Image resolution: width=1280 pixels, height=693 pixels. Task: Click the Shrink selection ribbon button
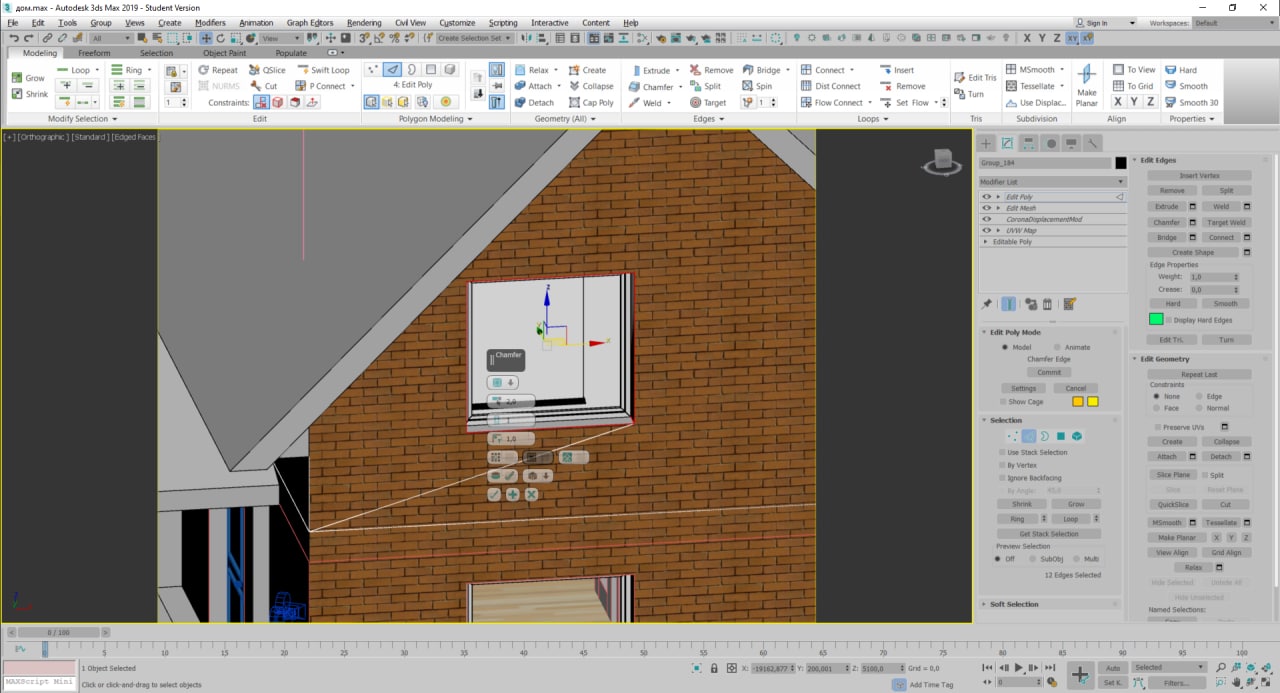click(x=30, y=94)
